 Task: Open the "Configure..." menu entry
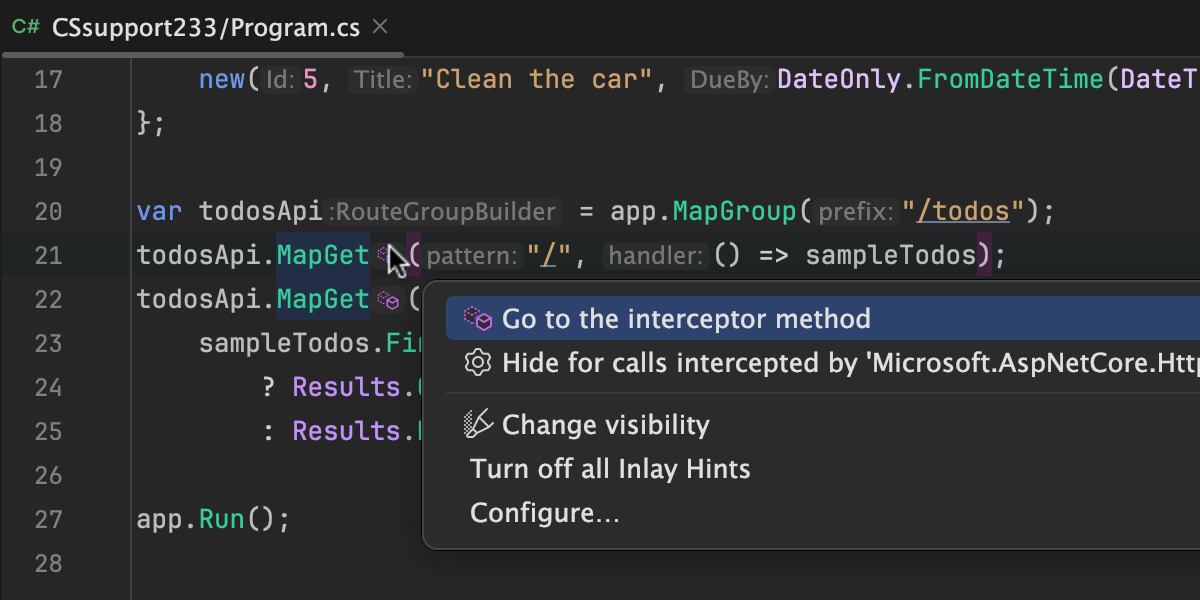point(545,513)
